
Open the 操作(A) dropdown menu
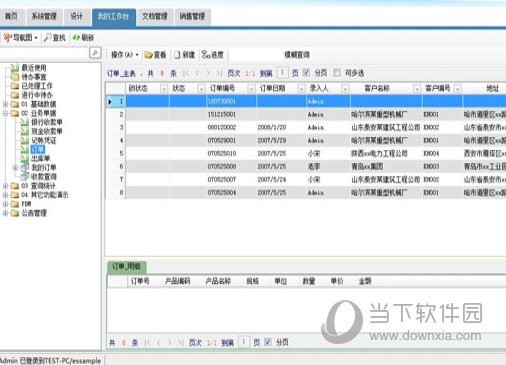coord(124,55)
